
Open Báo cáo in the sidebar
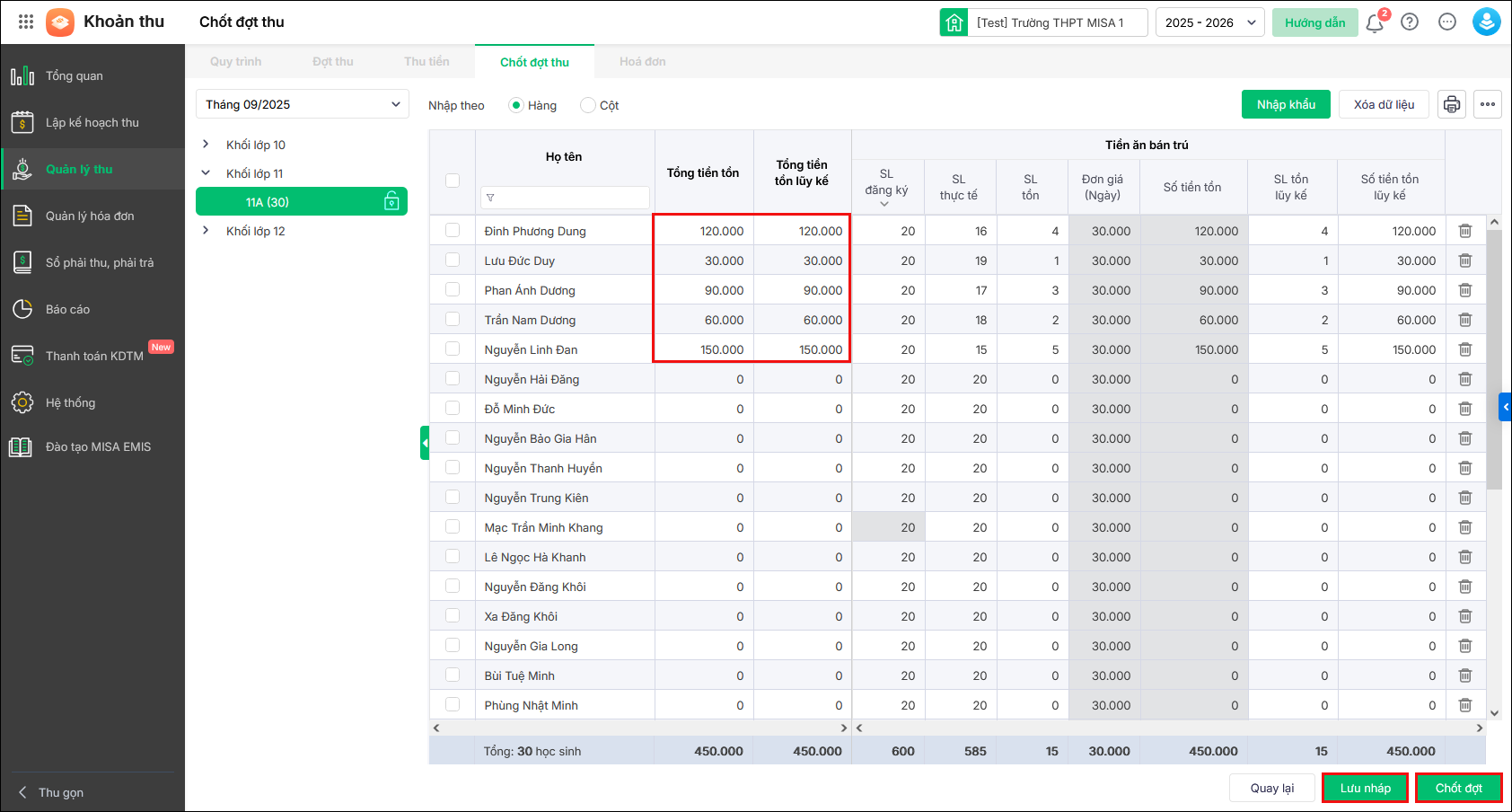pyautogui.click(x=68, y=309)
